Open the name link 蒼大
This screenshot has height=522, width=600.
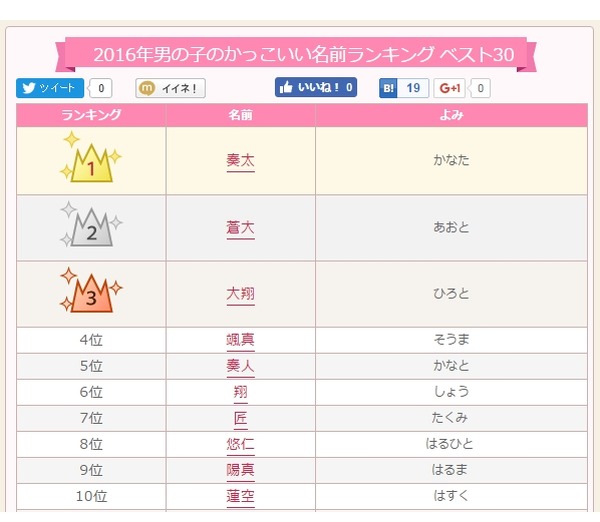241,228
